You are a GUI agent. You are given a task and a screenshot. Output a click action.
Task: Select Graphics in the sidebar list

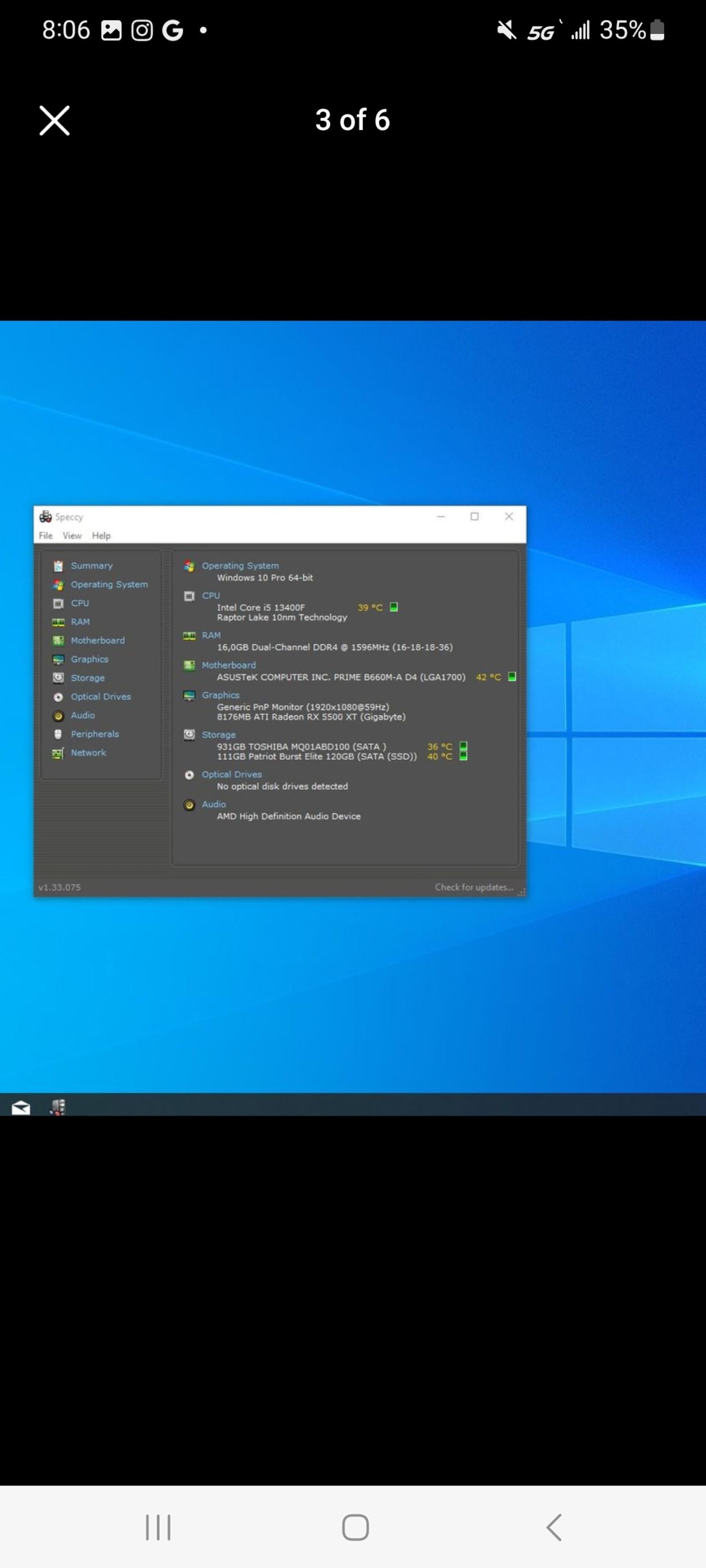coord(90,659)
